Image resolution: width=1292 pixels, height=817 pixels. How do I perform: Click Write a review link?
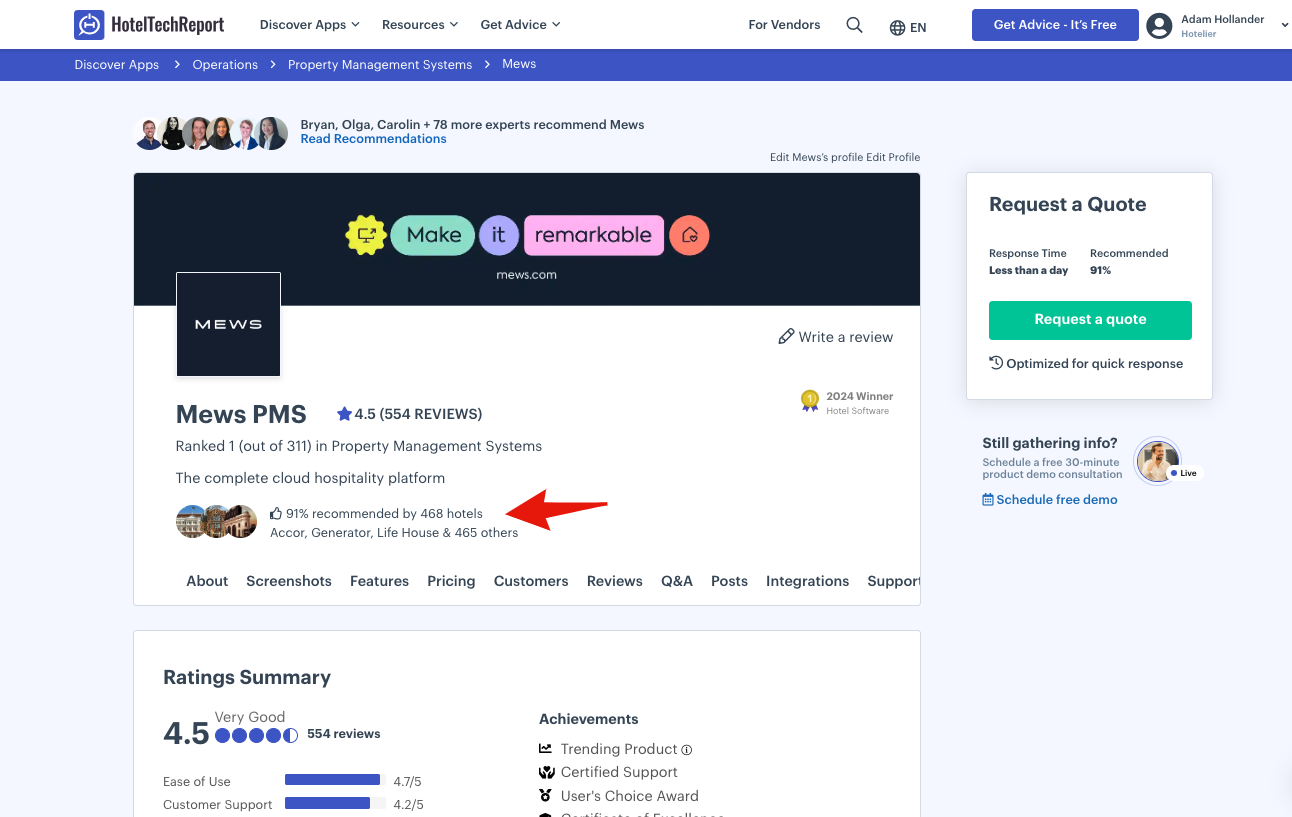tap(846, 337)
